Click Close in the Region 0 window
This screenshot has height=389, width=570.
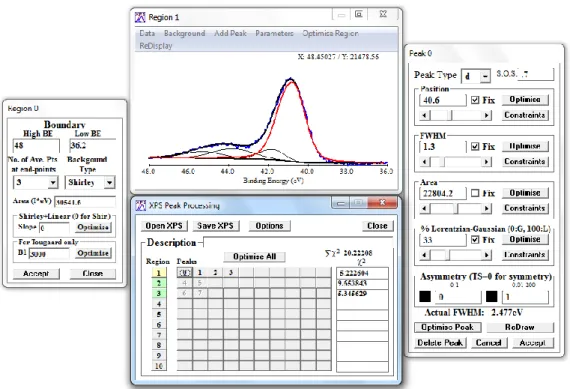coord(92,273)
